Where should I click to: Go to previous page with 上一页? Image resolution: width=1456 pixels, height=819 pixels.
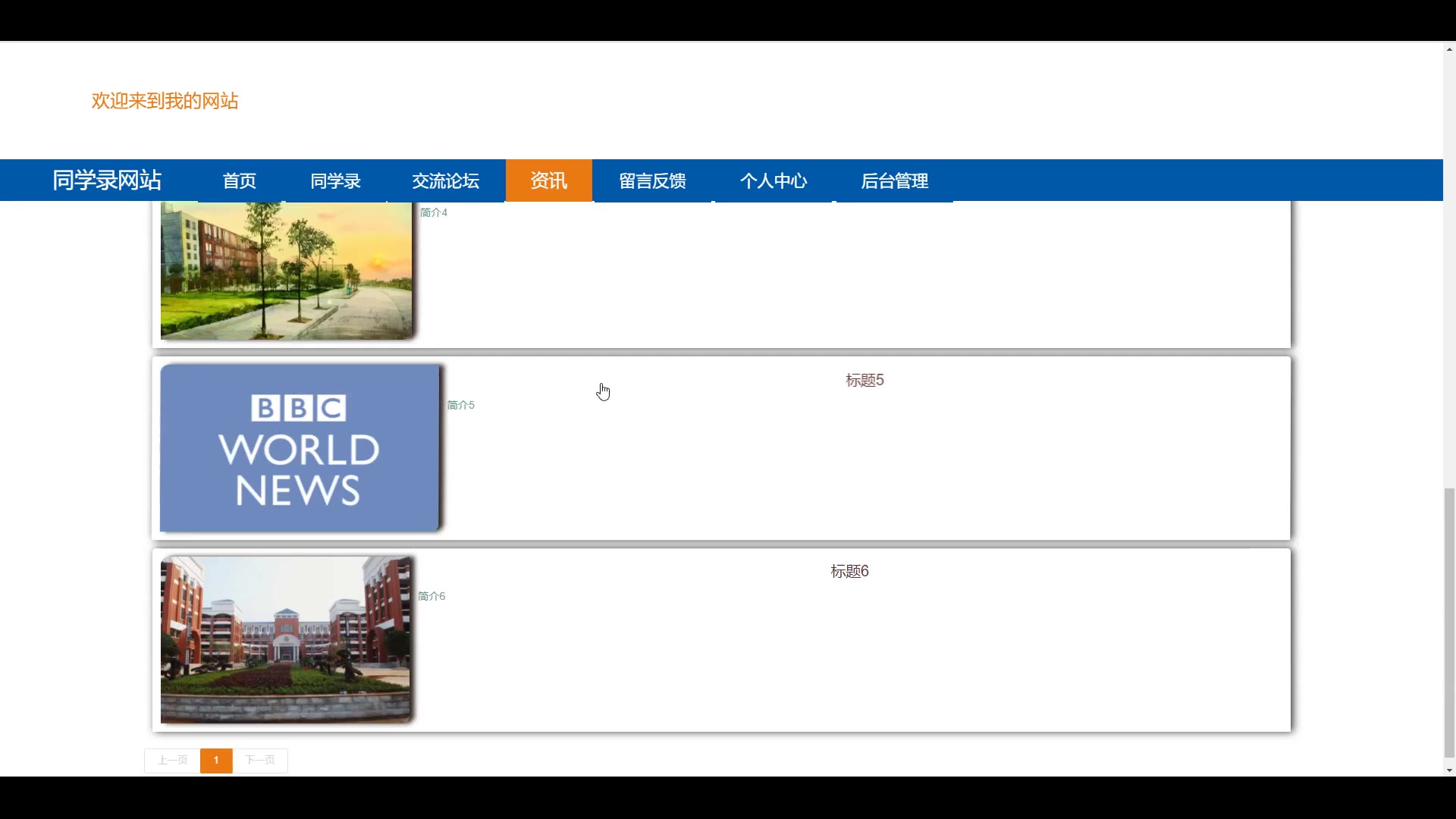[x=172, y=760]
